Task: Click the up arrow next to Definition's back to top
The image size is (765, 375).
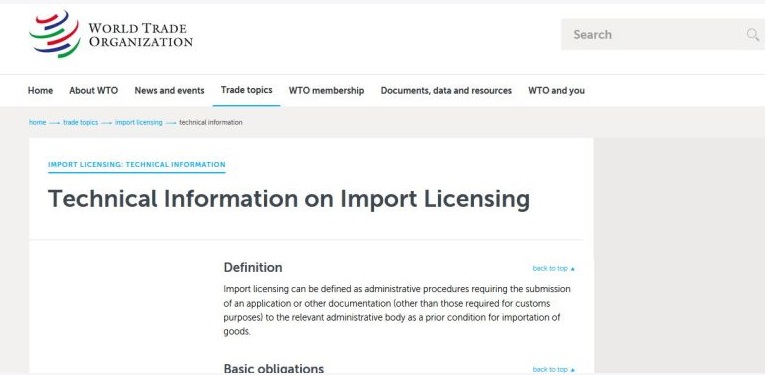Action: click(x=573, y=269)
